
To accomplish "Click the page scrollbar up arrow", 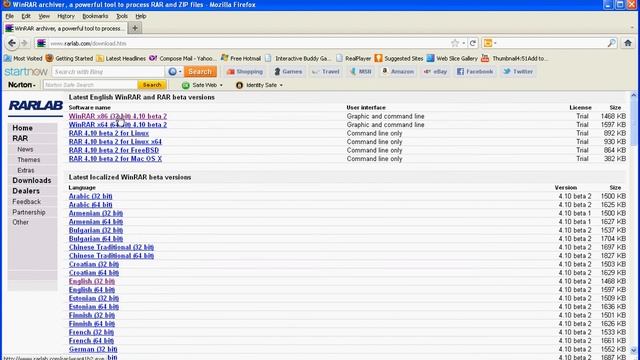I will [633, 95].
